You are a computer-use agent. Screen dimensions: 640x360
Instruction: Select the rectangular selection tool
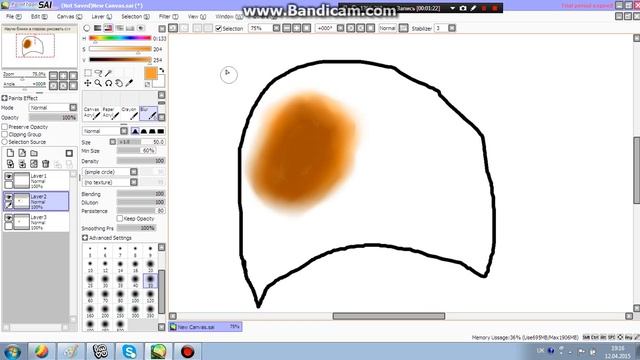[88, 73]
